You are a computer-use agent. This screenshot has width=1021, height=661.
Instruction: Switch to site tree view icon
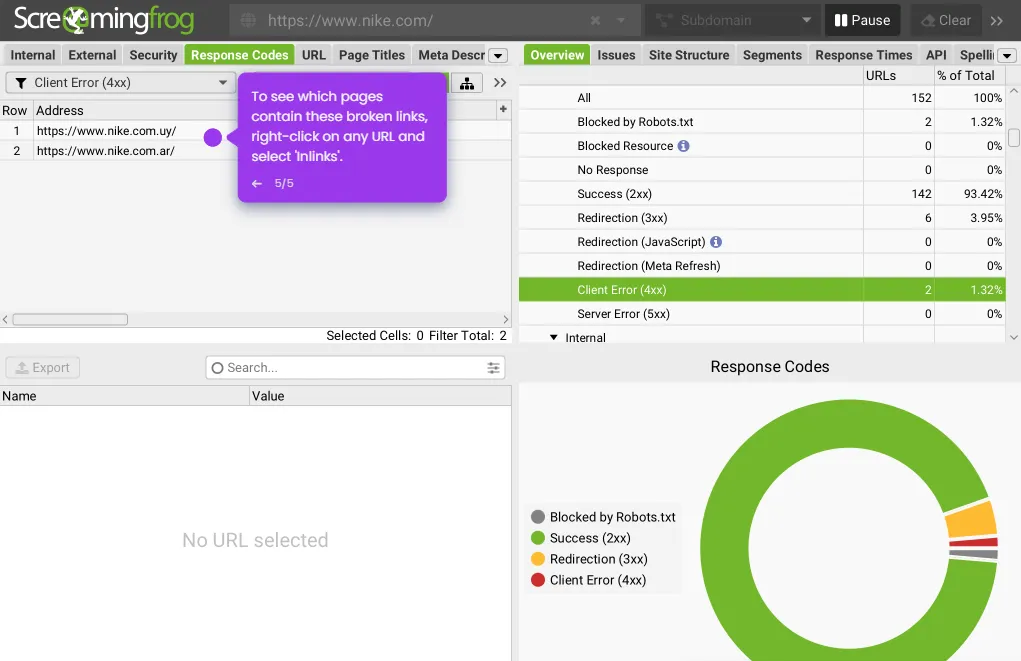tap(467, 83)
